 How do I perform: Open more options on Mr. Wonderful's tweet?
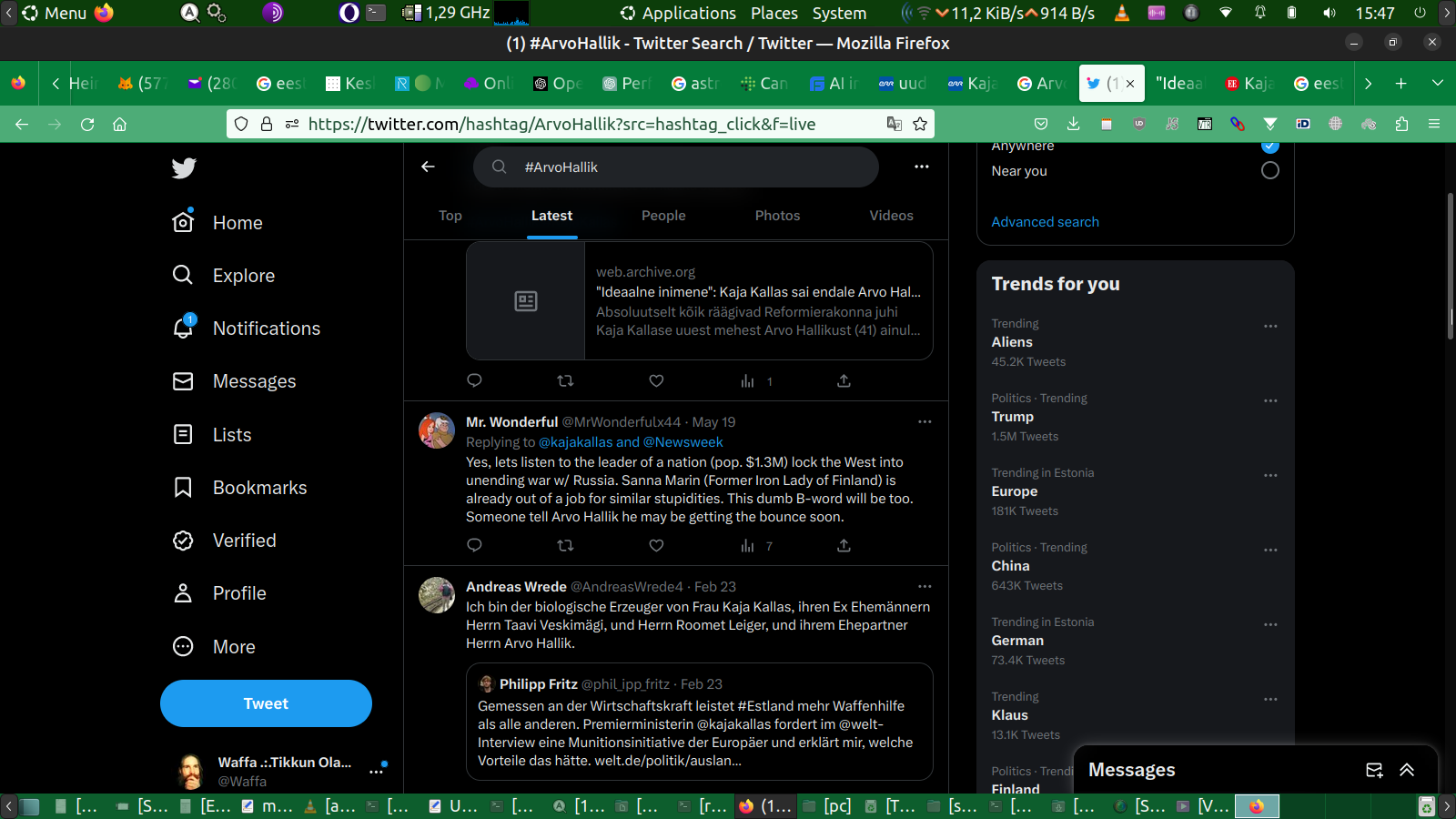click(925, 421)
